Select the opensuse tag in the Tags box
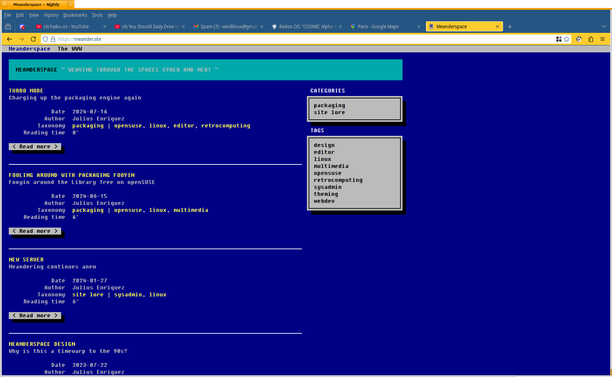 pyautogui.click(x=327, y=173)
